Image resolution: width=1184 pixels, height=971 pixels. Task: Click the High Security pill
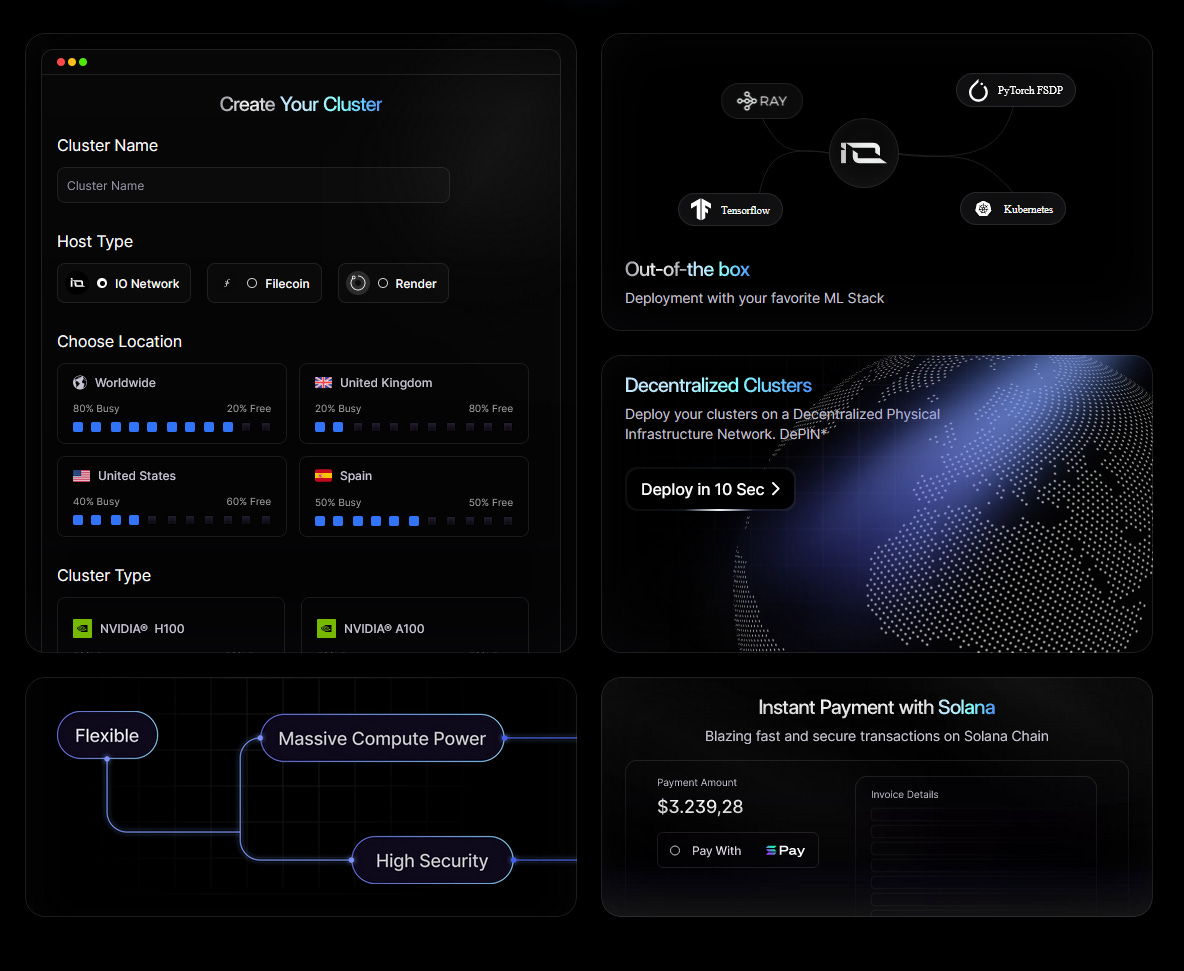click(432, 860)
